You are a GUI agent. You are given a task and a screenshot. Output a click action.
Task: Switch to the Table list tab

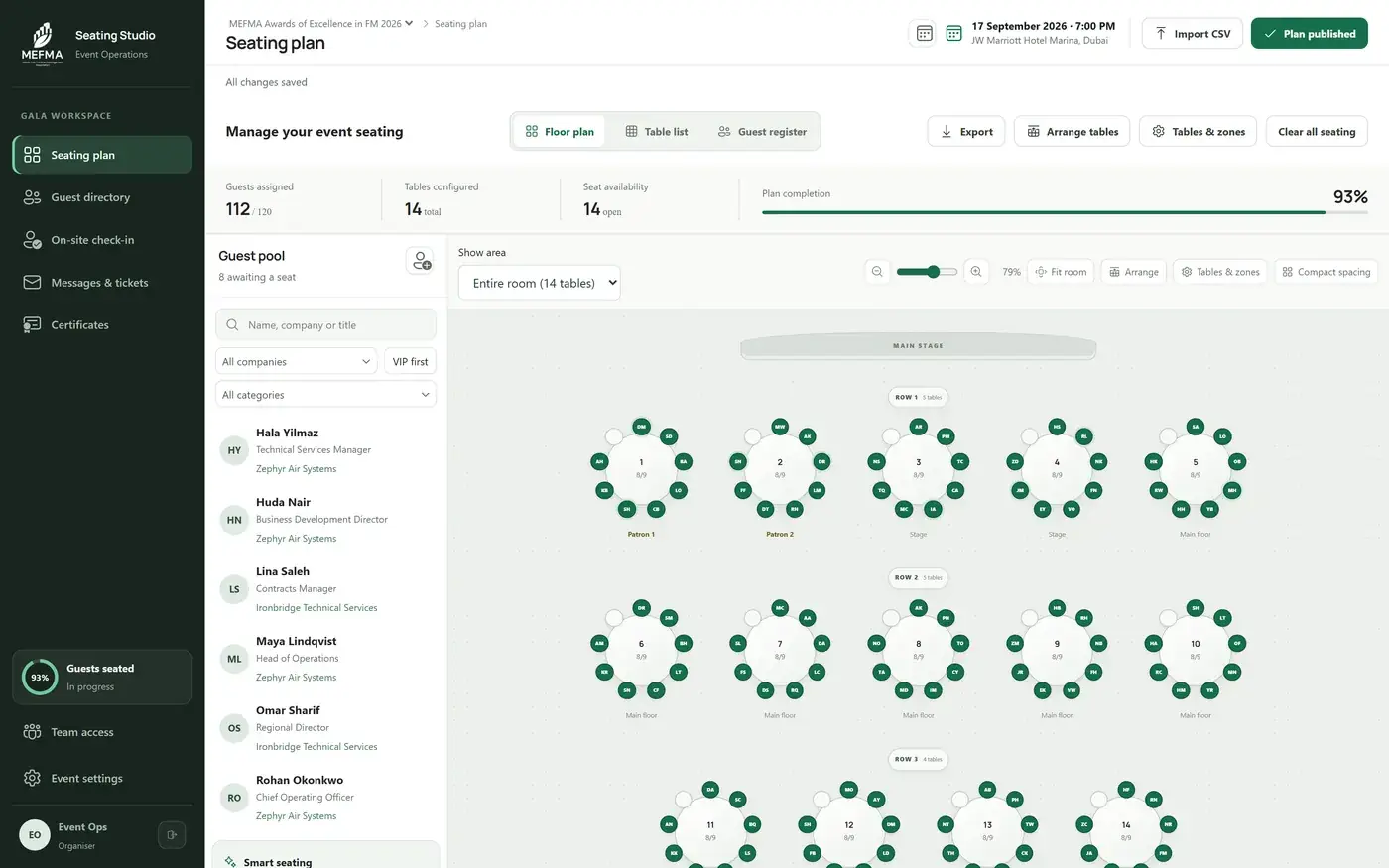(657, 132)
